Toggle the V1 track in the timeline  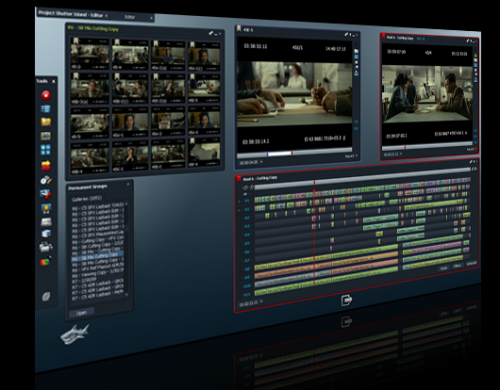click(247, 201)
